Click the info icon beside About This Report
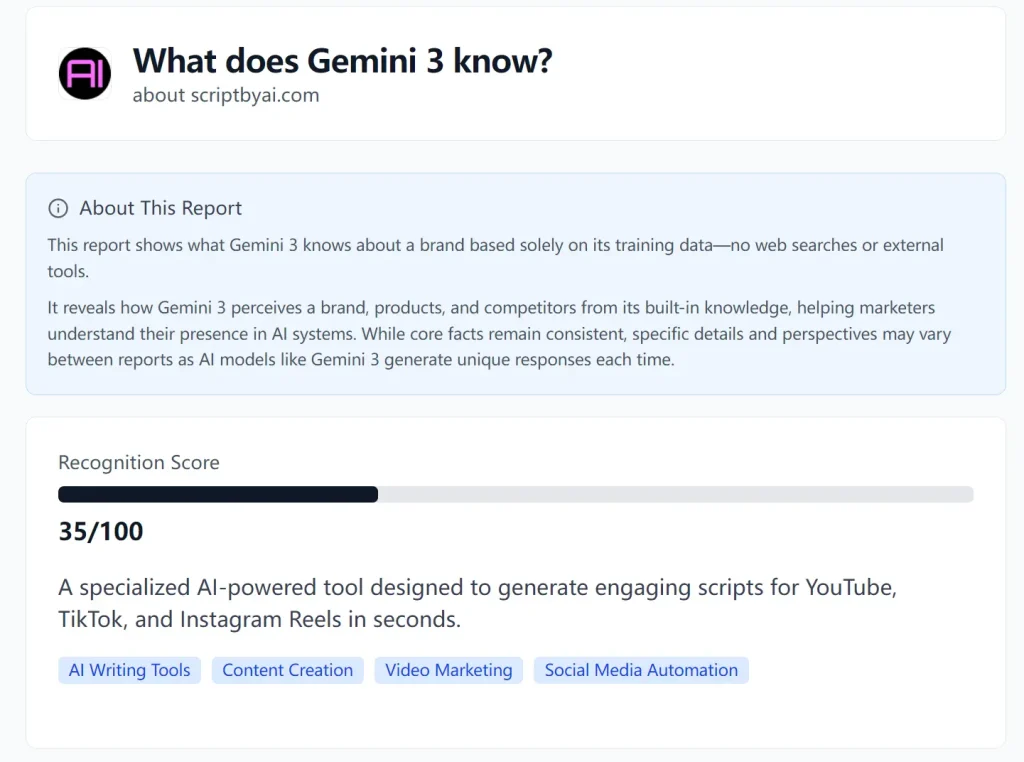The width and height of the screenshot is (1024, 762). (57, 207)
